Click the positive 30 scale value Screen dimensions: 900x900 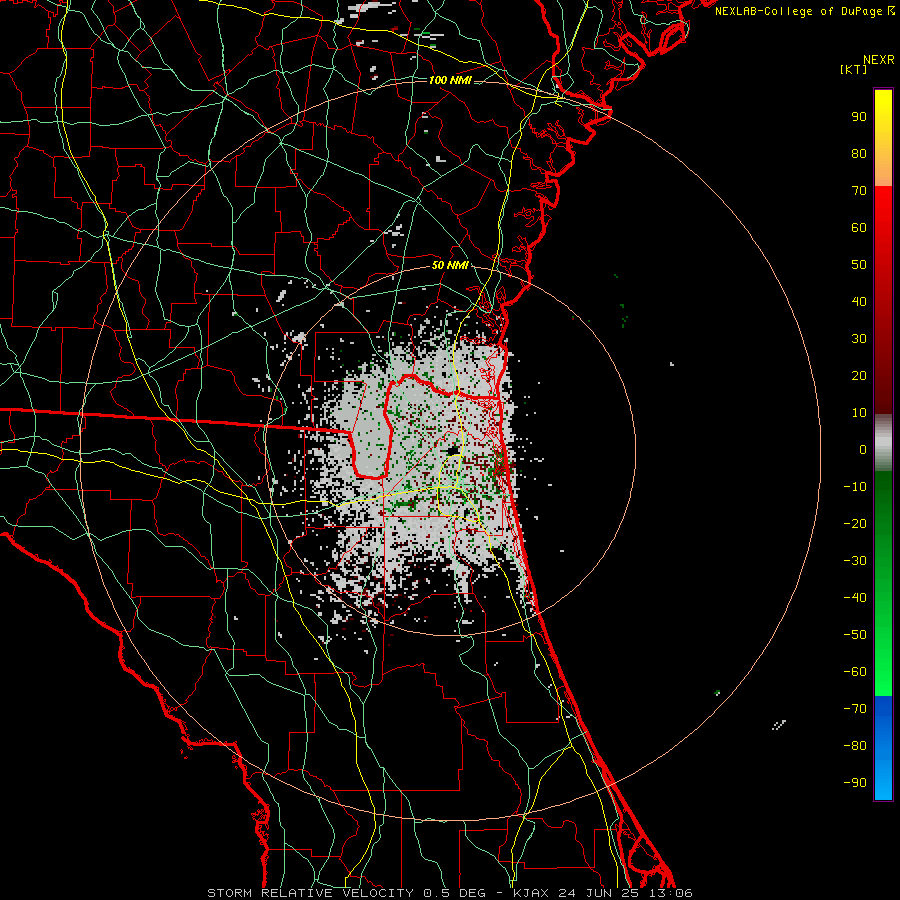tap(859, 339)
